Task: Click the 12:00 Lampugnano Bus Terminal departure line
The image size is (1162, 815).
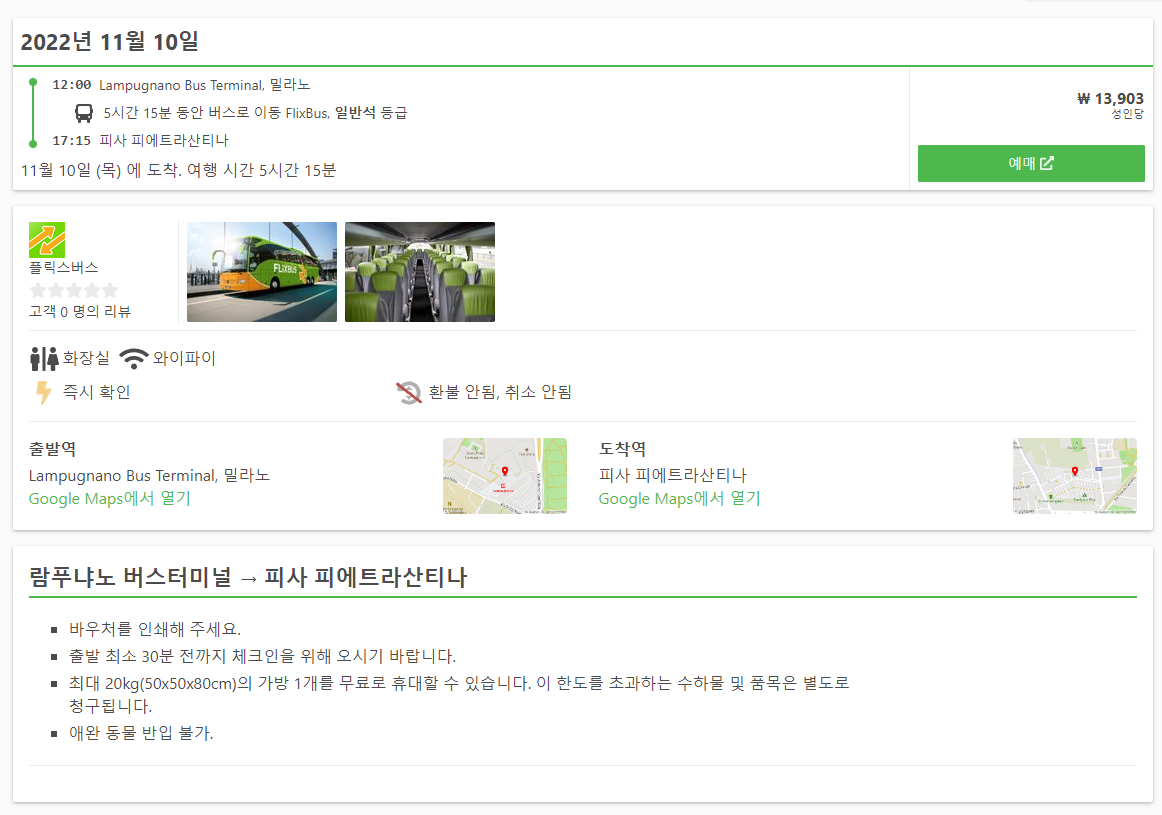Action: click(x=181, y=85)
